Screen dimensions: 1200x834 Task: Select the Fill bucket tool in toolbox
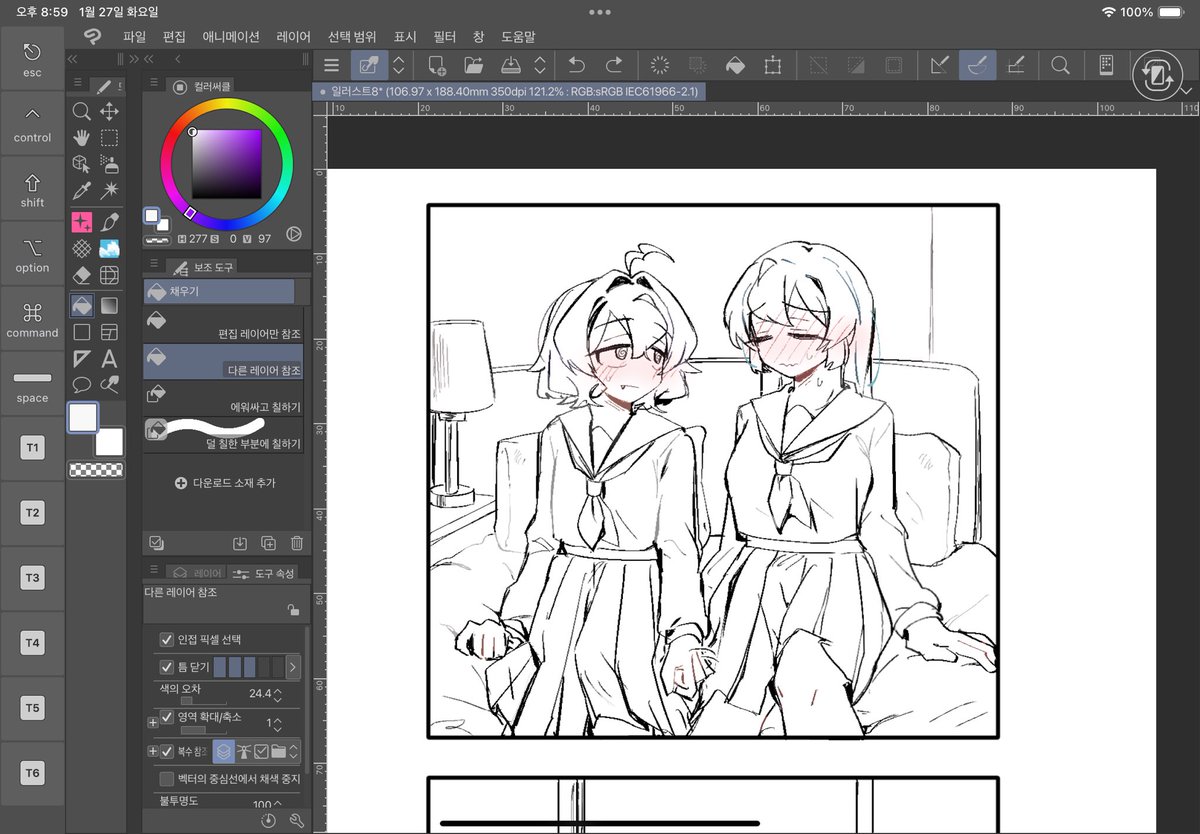pos(82,305)
